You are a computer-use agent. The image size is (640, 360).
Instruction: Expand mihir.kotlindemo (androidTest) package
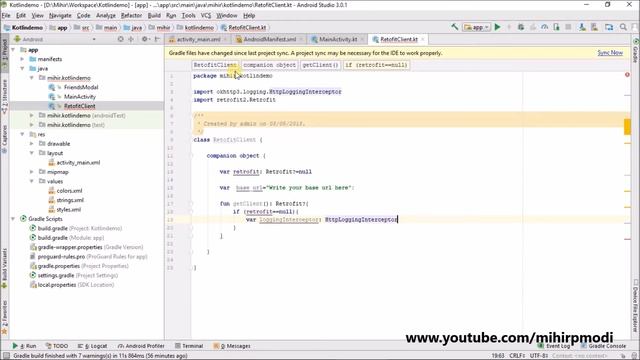[32, 116]
